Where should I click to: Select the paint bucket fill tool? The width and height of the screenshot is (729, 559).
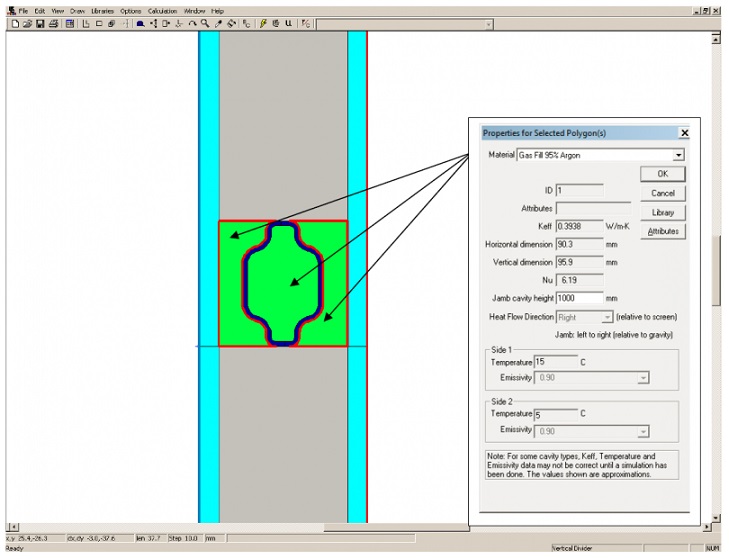(231, 23)
